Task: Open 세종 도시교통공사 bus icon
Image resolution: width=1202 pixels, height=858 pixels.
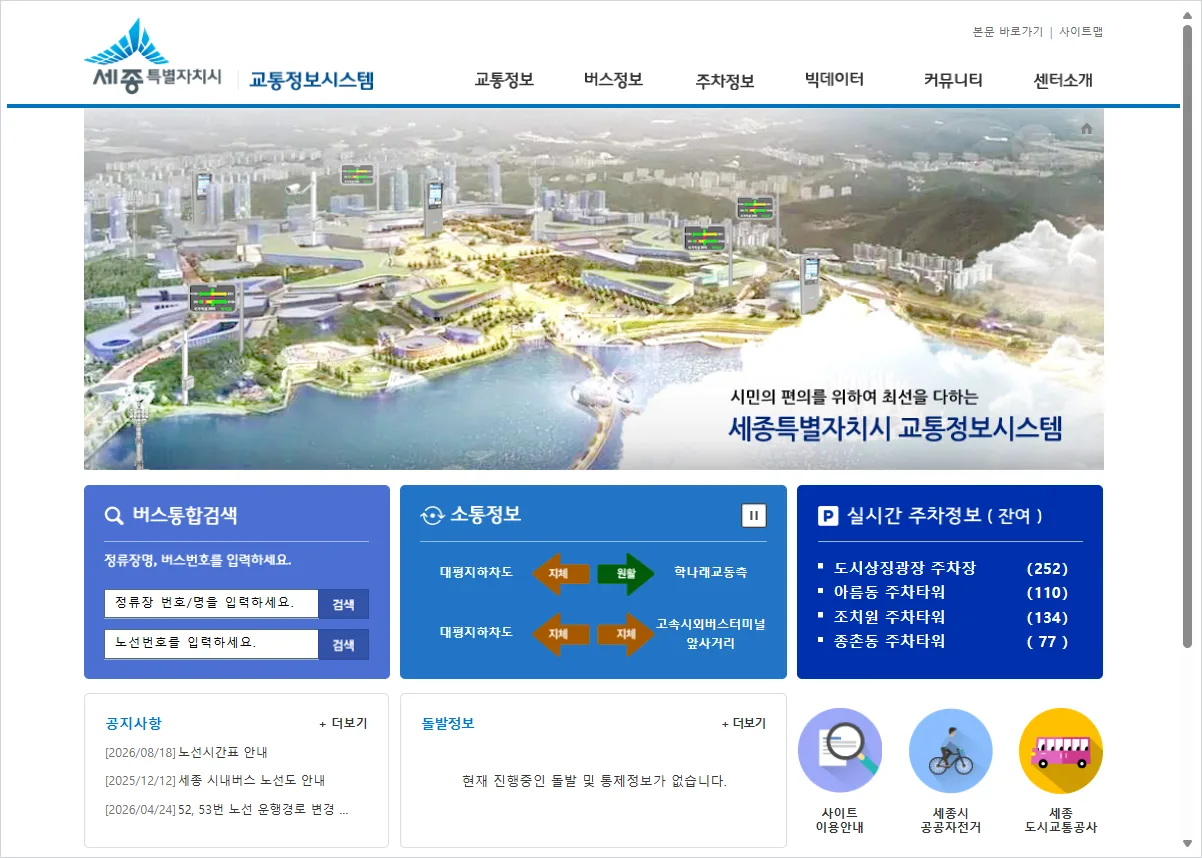Action: point(1061,750)
